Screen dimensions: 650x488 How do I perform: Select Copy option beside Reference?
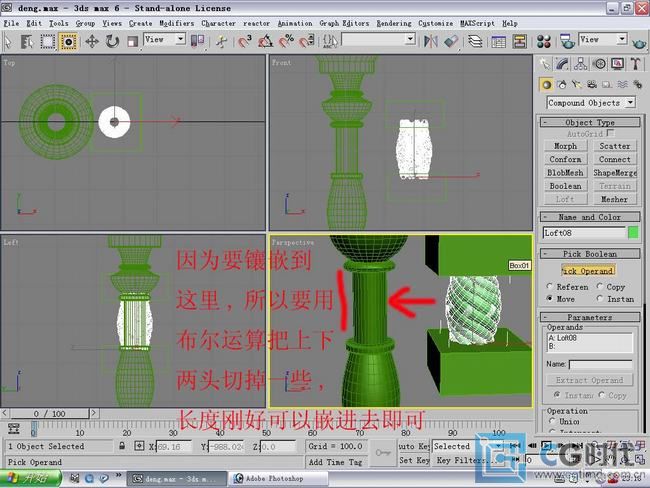point(599,286)
